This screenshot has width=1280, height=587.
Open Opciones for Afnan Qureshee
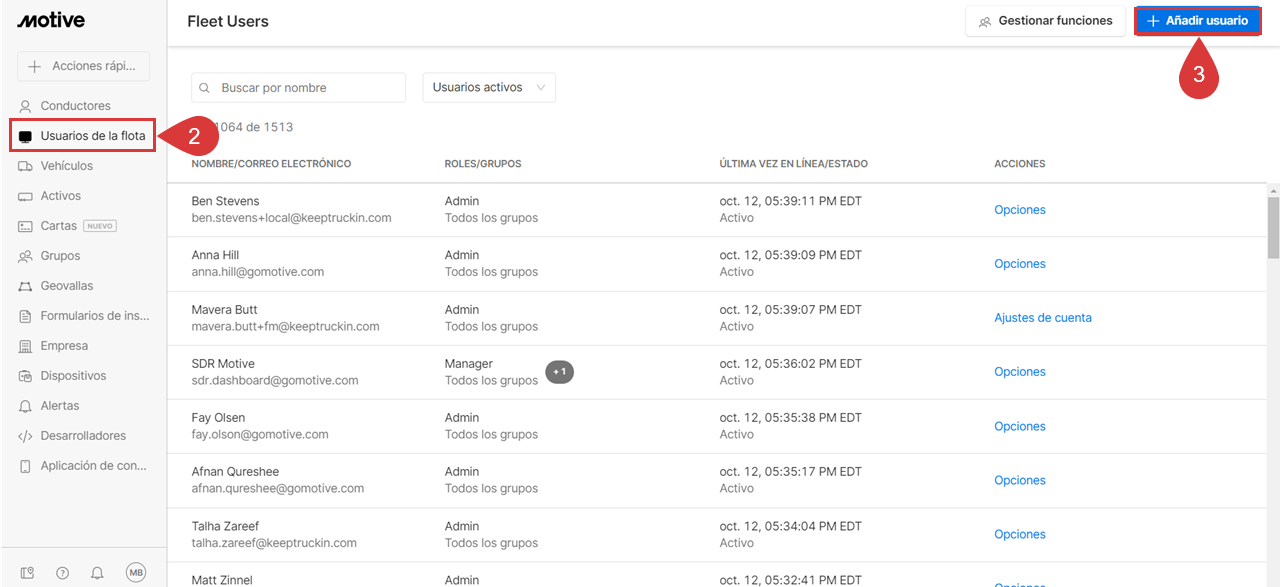click(1020, 480)
